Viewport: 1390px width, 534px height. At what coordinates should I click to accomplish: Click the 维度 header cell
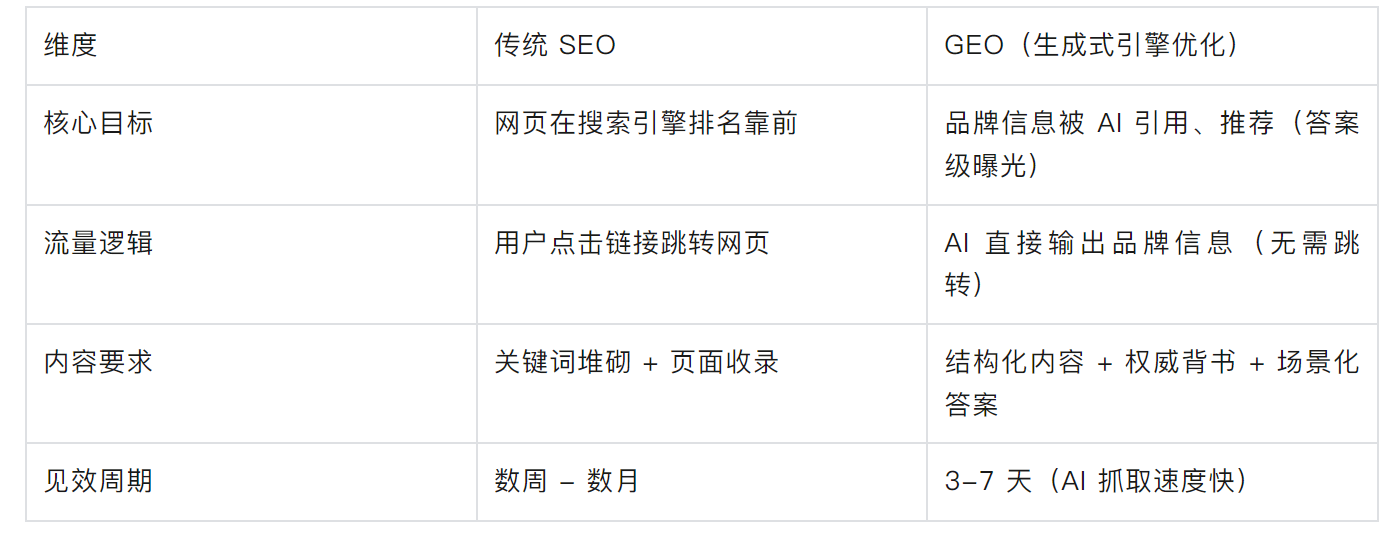[71, 45]
